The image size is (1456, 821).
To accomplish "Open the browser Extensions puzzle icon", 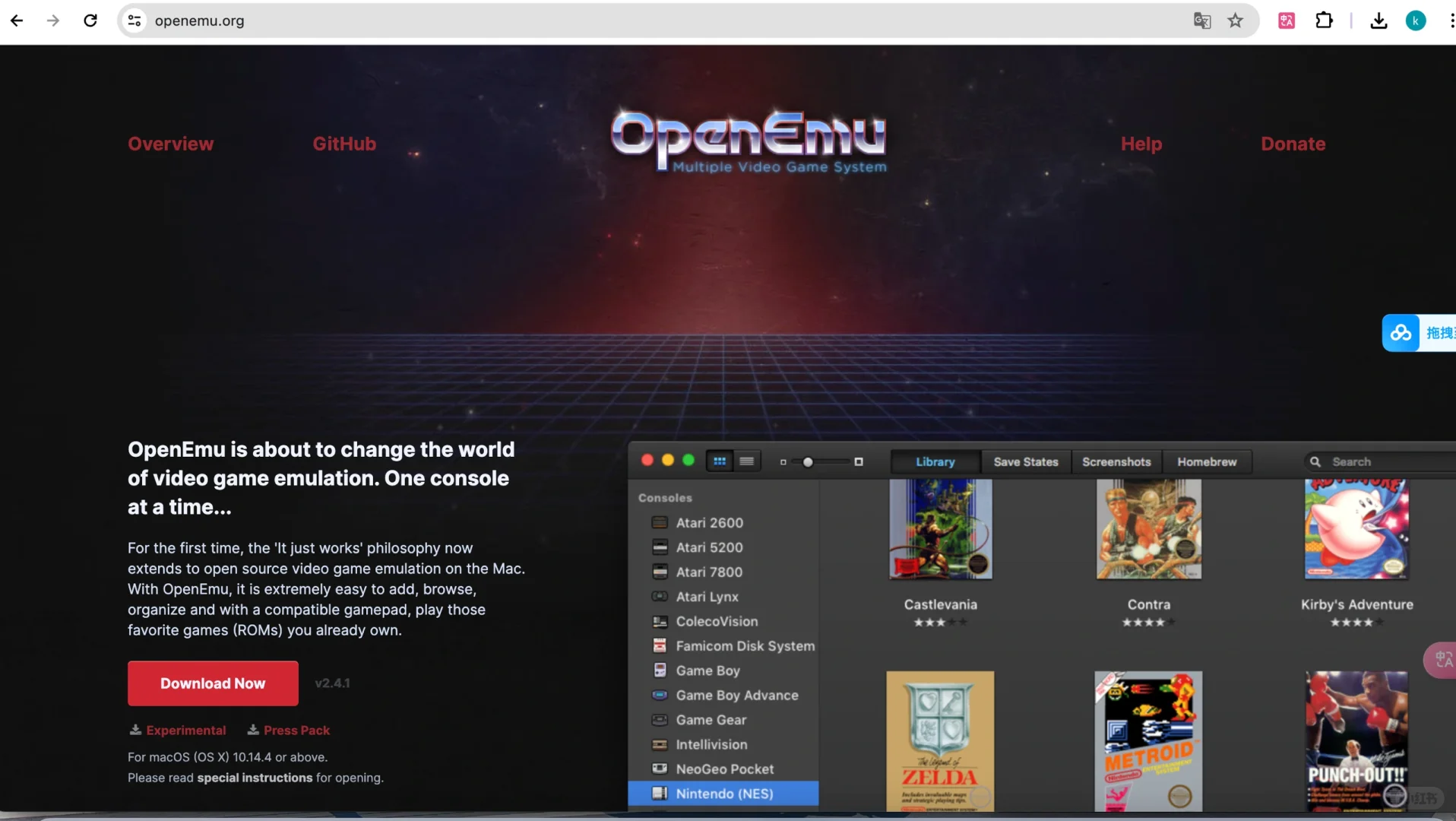I will 1324,21.
